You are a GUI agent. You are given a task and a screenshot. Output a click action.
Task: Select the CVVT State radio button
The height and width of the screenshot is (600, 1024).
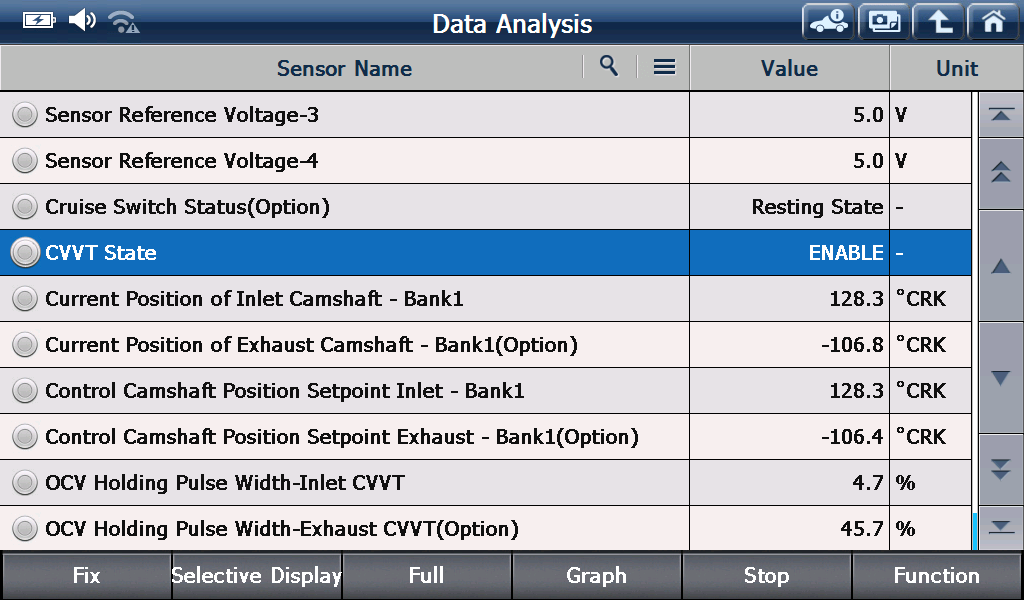click(x=25, y=253)
